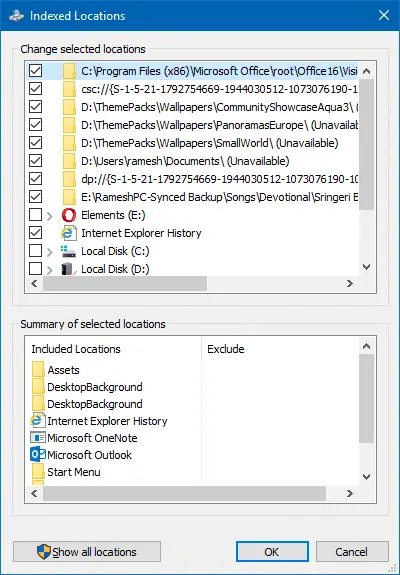The height and width of the screenshot is (575, 400).
Task: Expand the Local Disk (D:) tree node
Action: [x=50, y=270]
